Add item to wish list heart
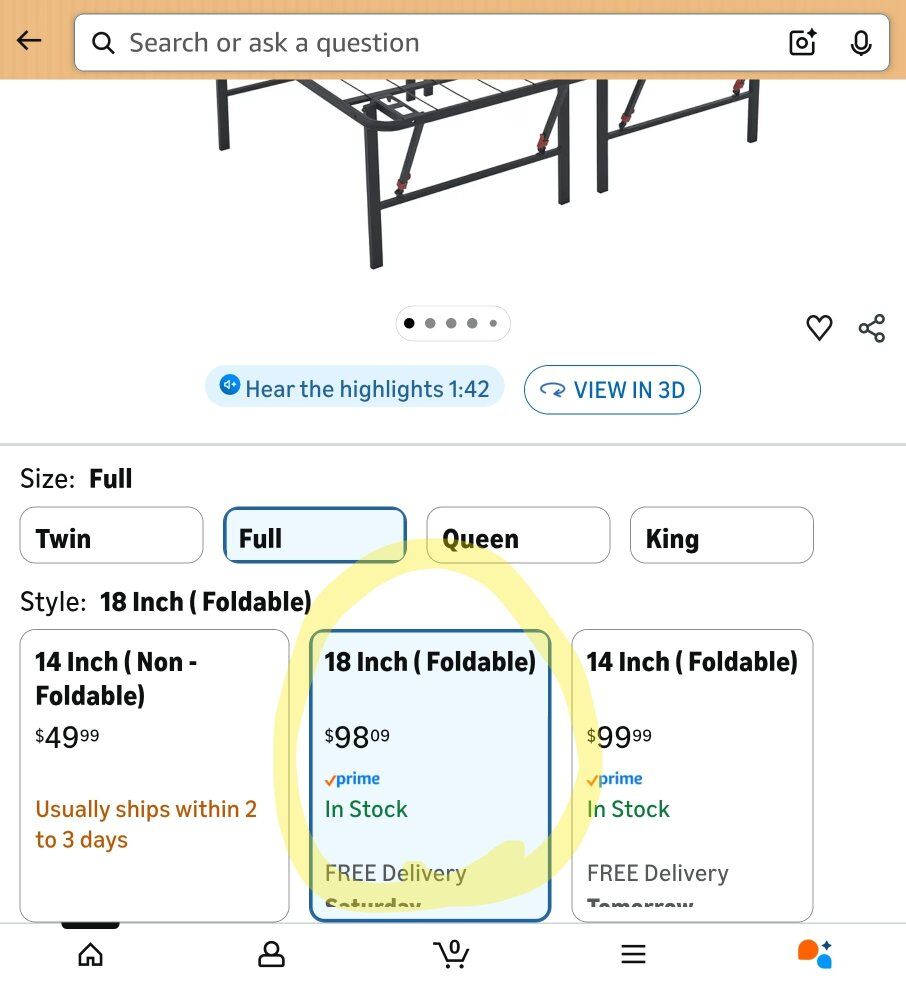This screenshot has width=906, height=986. (x=819, y=328)
